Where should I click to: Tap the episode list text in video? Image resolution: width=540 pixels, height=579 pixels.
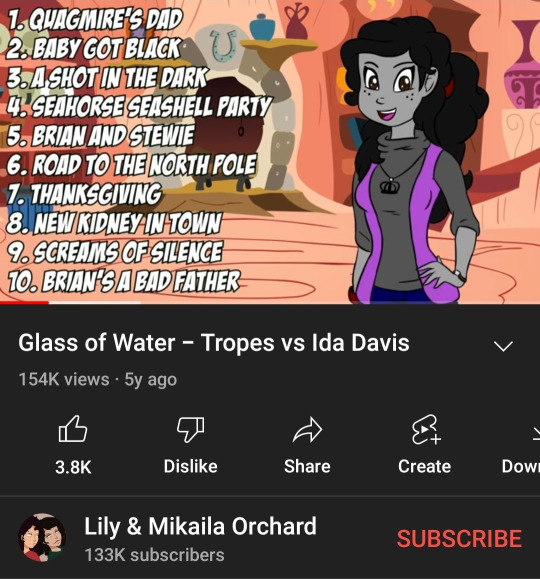(137, 150)
